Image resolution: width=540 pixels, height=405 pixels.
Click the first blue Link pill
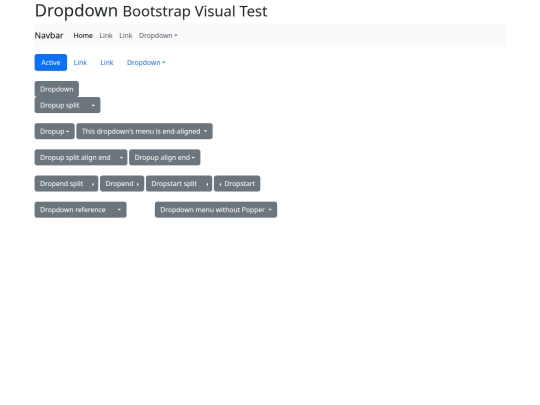point(80,62)
